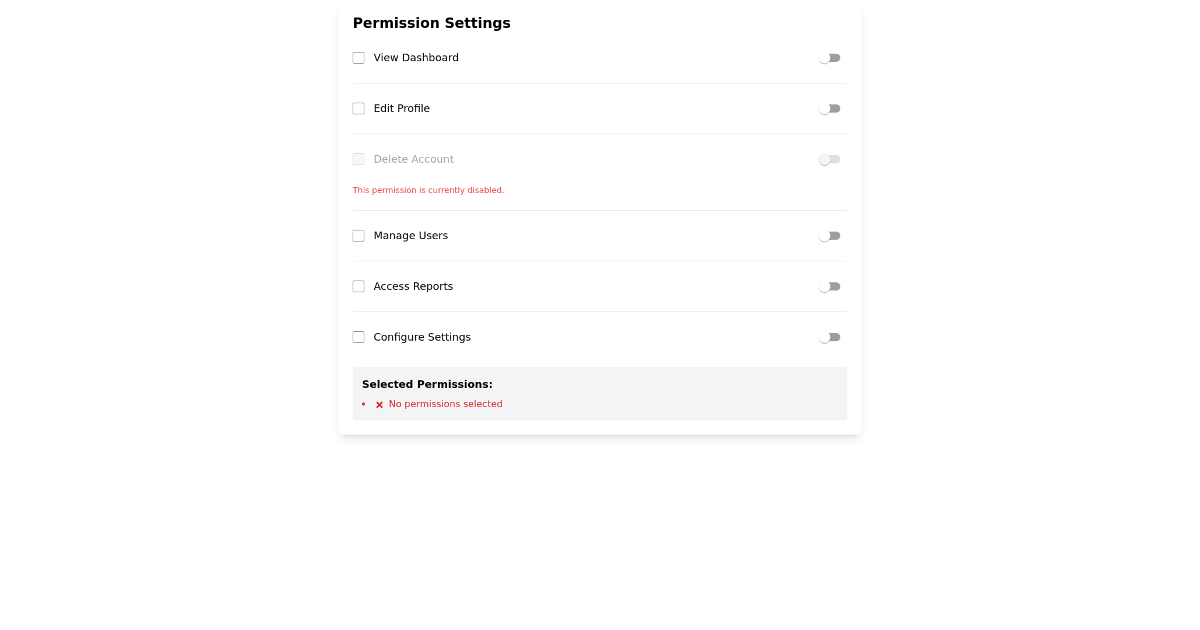
Task: Click the disabled permission warning message
Action: [x=428, y=190]
